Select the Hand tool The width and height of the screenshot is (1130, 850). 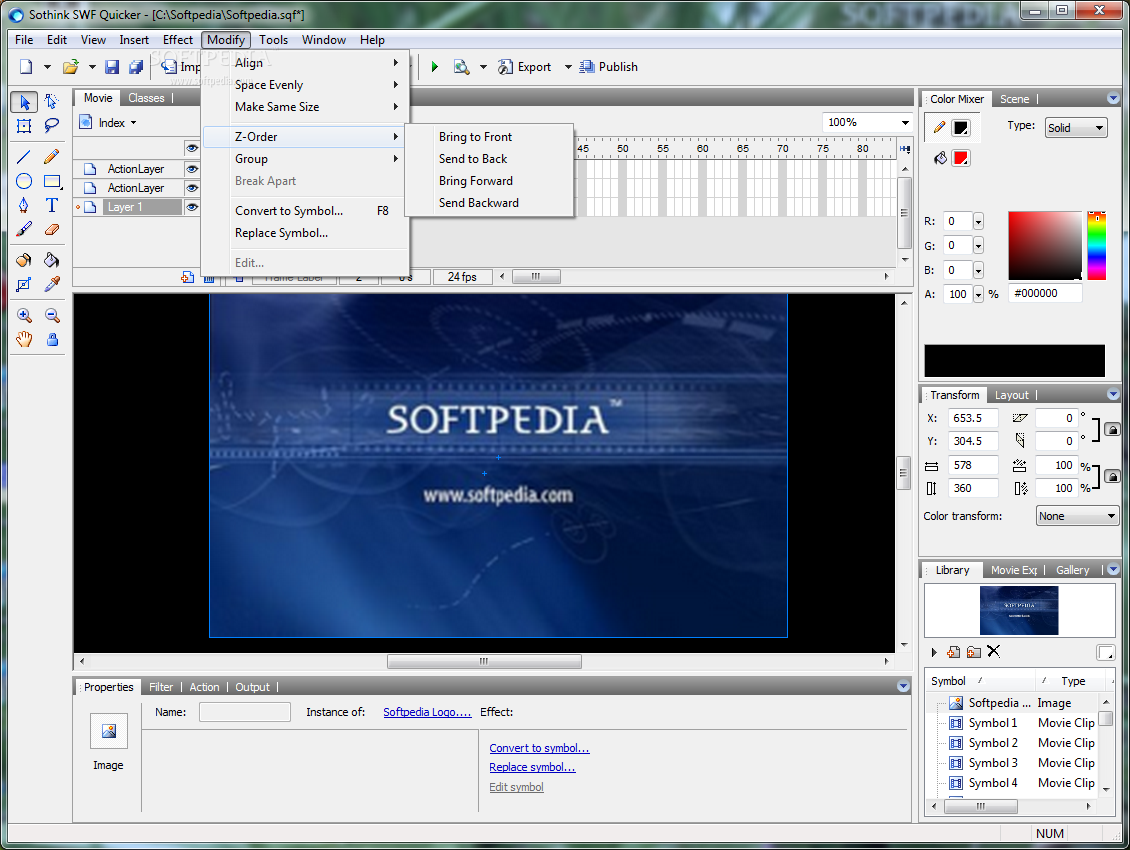(24, 340)
